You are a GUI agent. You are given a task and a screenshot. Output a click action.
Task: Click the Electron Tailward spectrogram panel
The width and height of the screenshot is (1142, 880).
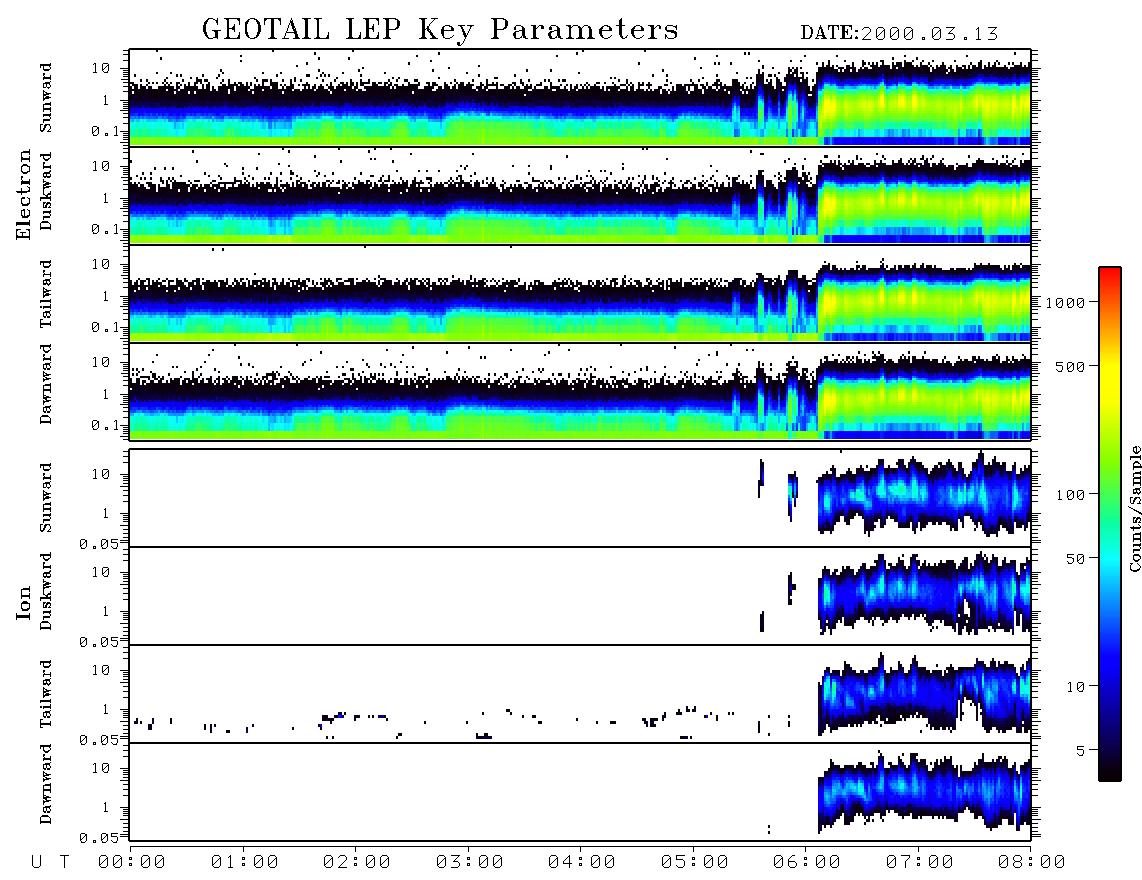tap(580, 294)
